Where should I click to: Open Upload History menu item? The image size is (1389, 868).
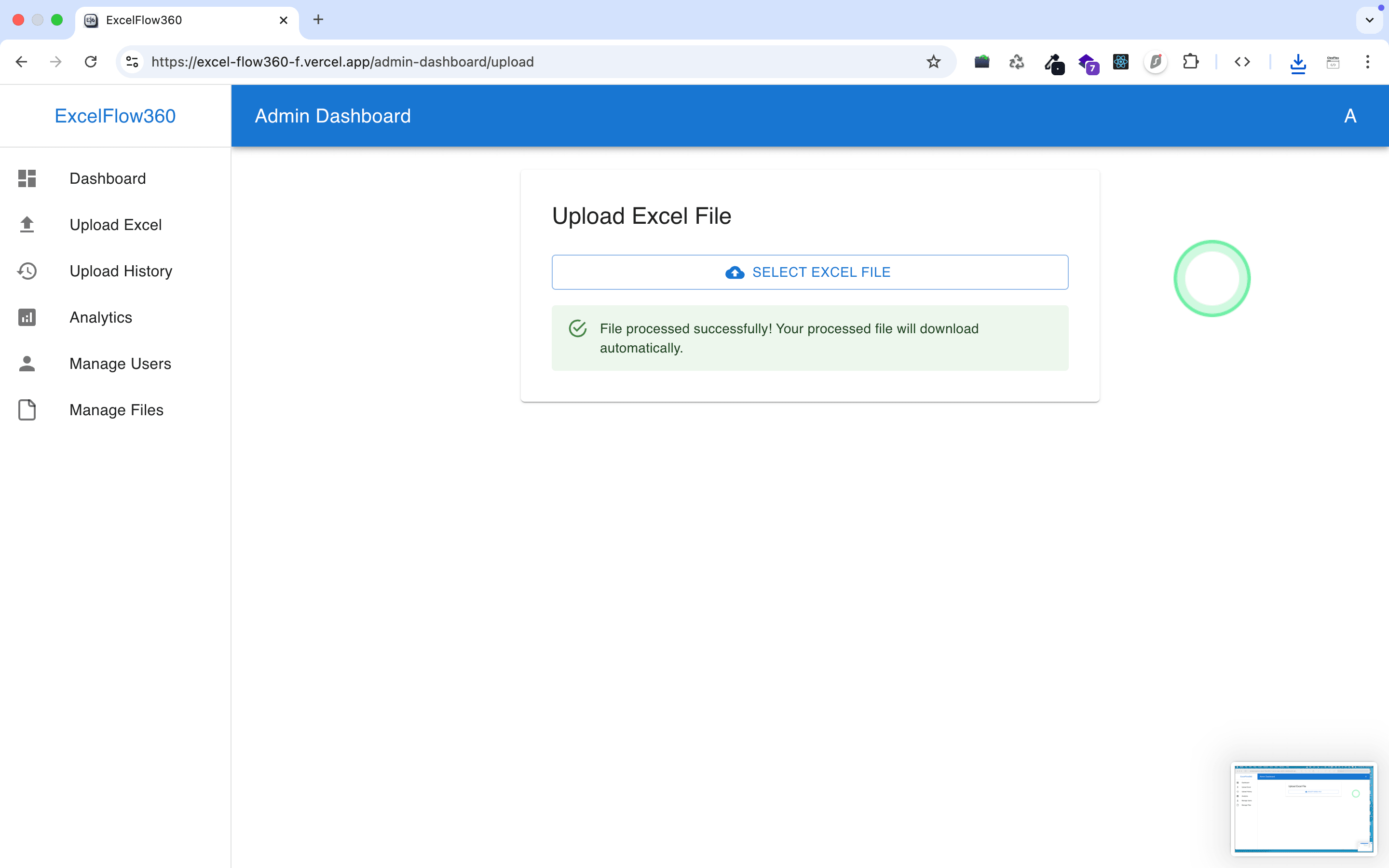click(x=121, y=271)
